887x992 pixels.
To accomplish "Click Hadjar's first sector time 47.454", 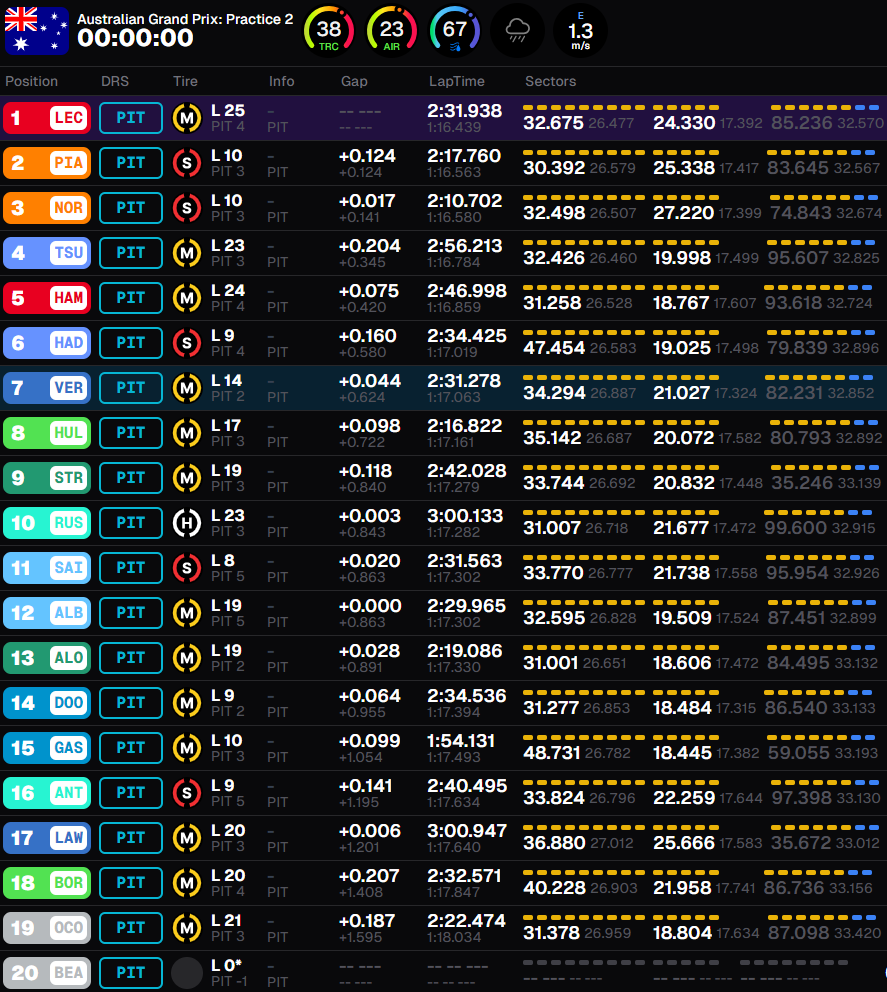I will 554,348.
